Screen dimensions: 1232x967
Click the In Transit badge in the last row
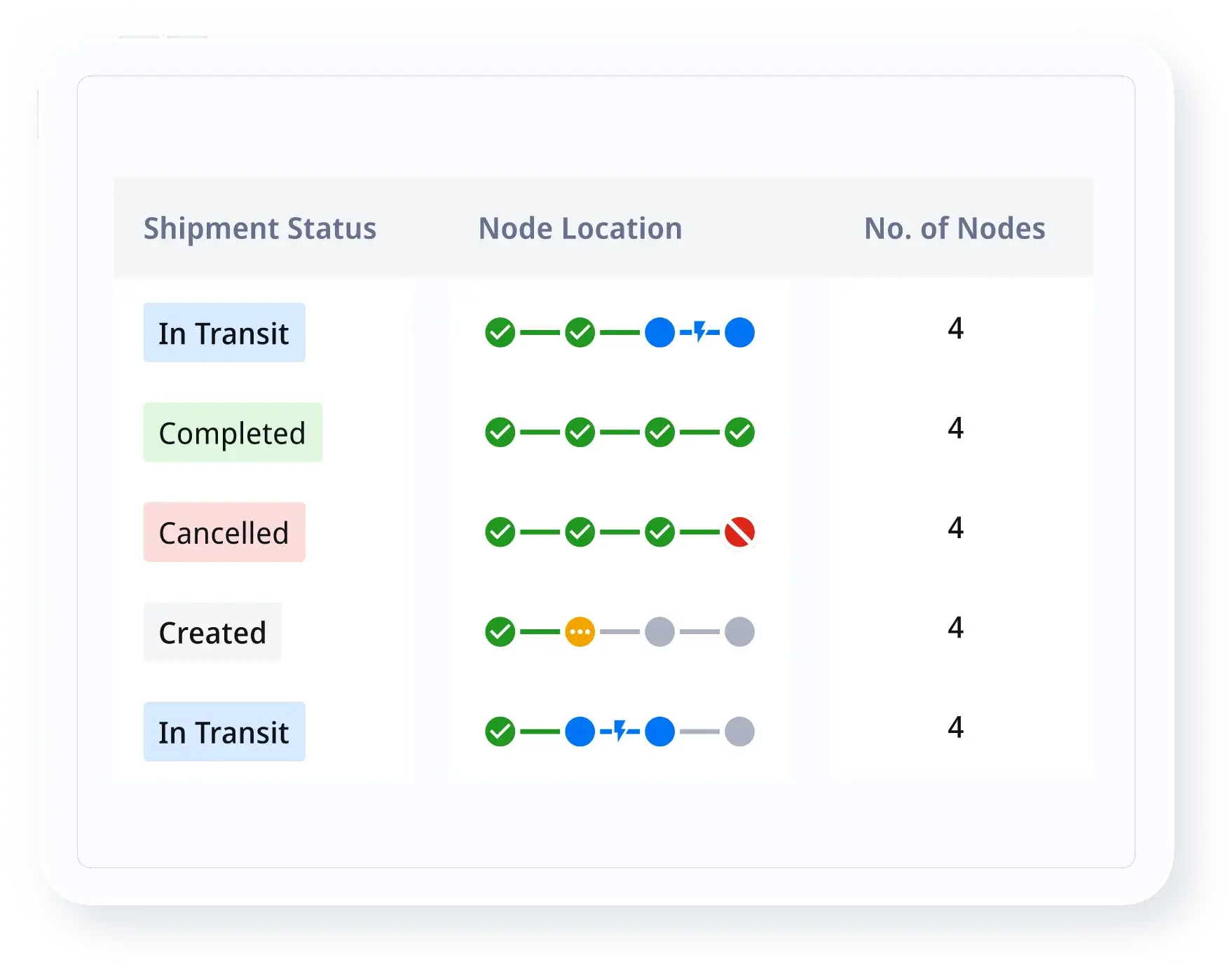coord(224,732)
